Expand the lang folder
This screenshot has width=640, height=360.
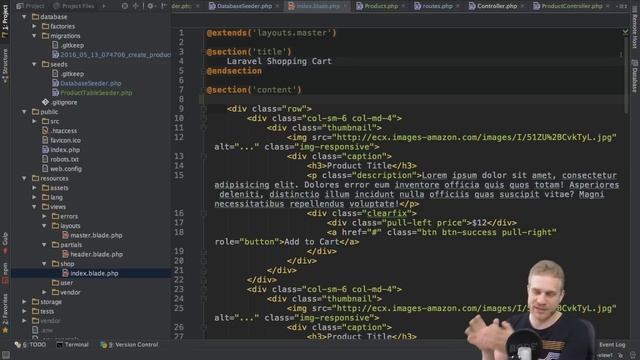click(35, 197)
